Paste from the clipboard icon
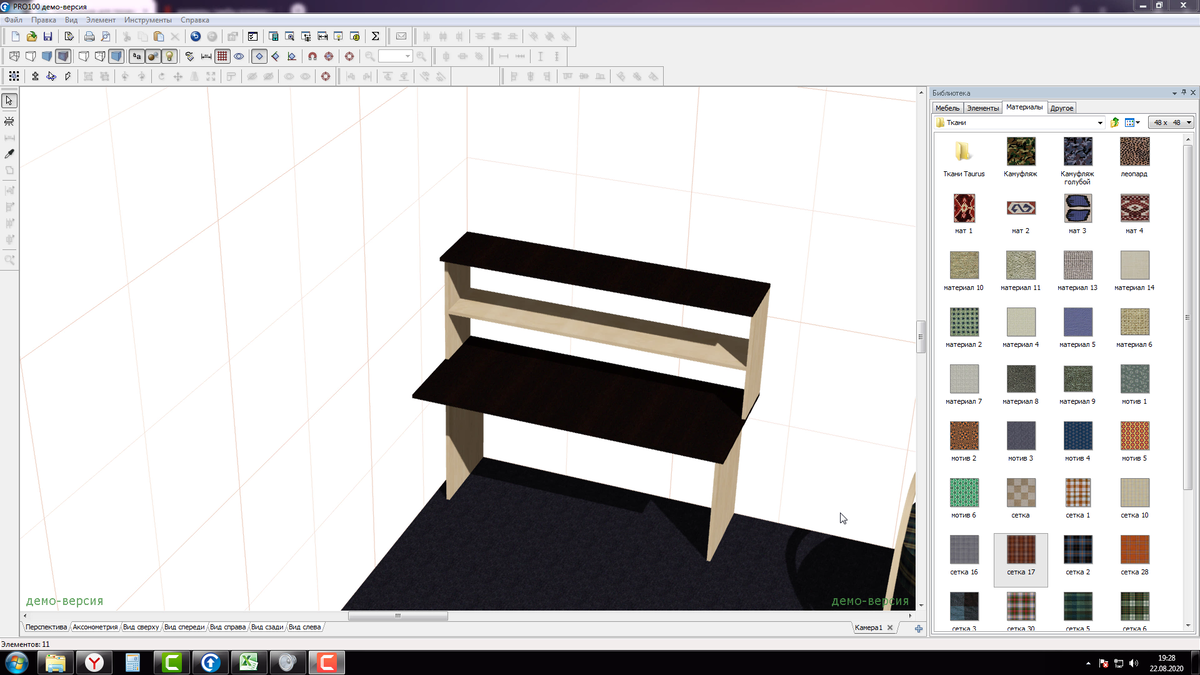Viewport: 1200px width, 675px height. click(159, 36)
